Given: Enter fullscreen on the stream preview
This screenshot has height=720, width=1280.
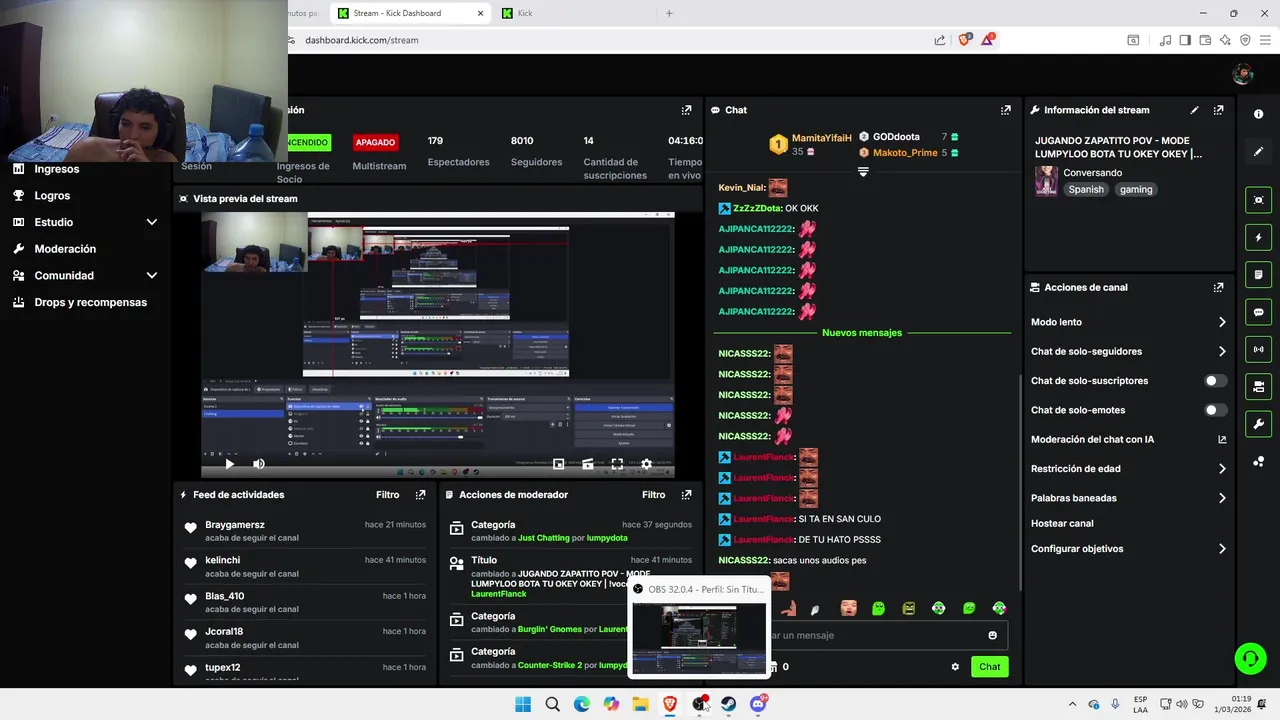Looking at the screenshot, I should 617,464.
